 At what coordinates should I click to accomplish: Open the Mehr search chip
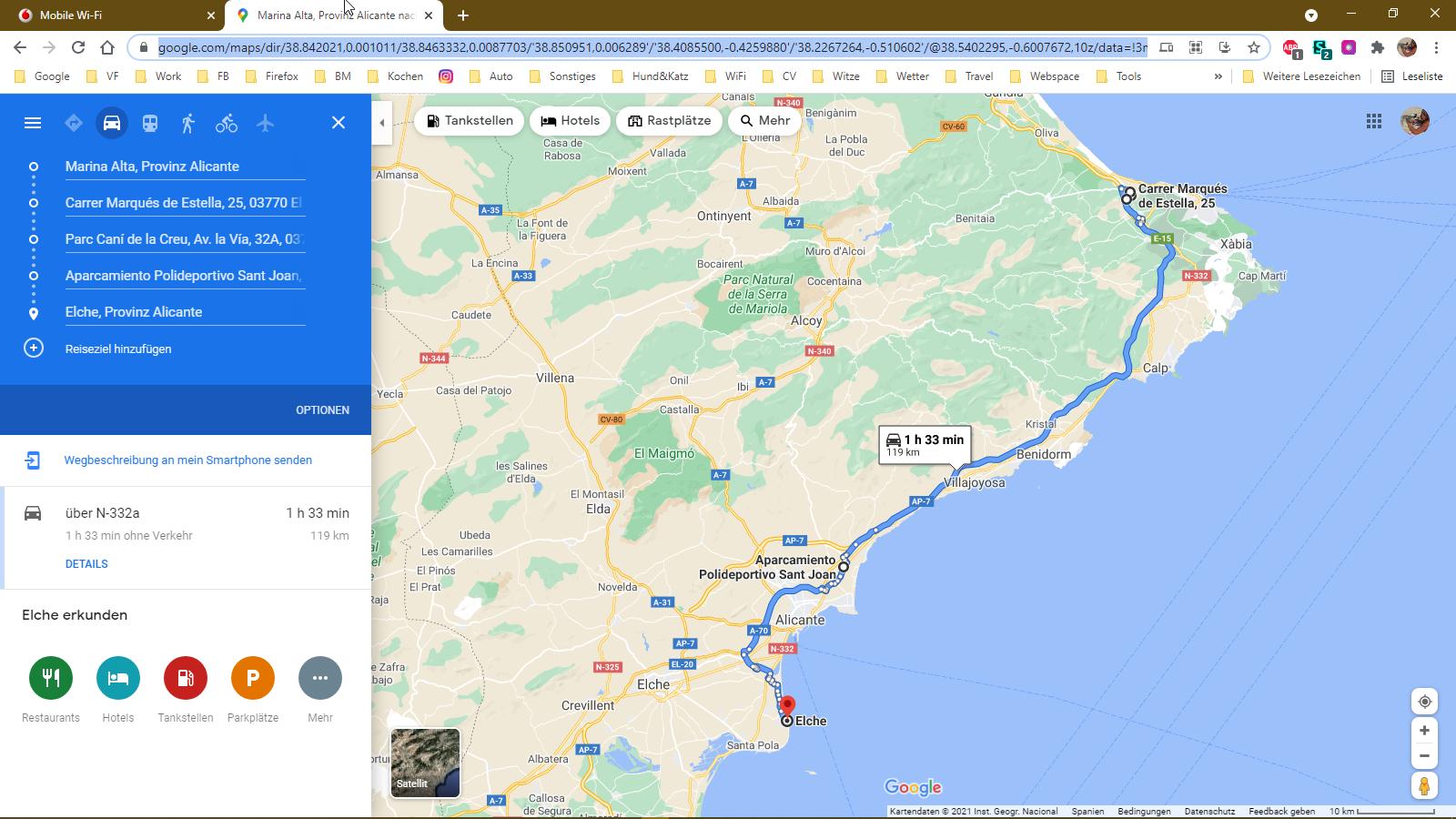[765, 121]
